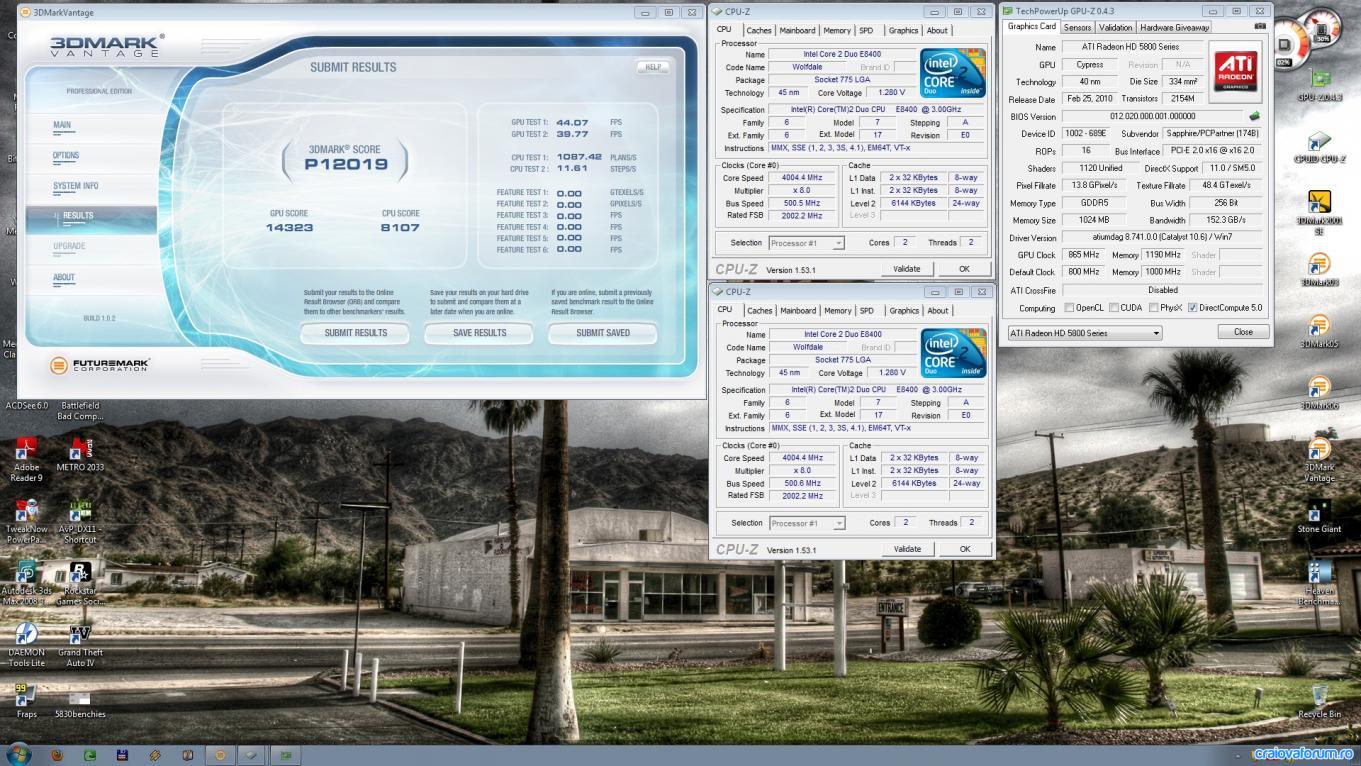
Task: Select the AvP_DX11 Shortcut desktop icon
Action: pos(80,521)
